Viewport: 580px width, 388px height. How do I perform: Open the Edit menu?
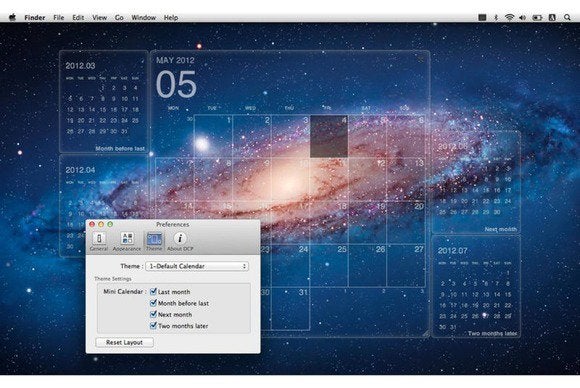78,17
